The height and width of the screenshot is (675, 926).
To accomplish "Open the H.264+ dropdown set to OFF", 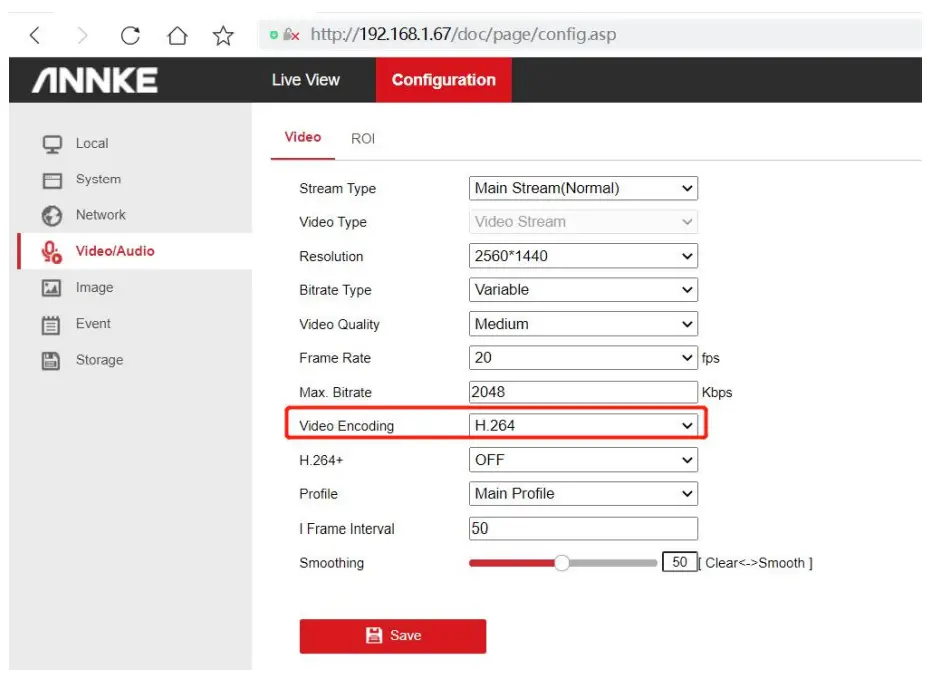I will pos(583,460).
